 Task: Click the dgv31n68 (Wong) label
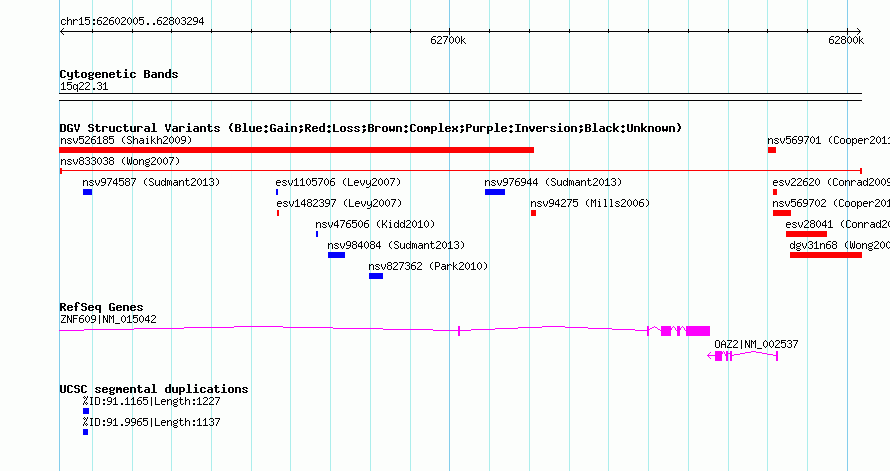click(839, 245)
